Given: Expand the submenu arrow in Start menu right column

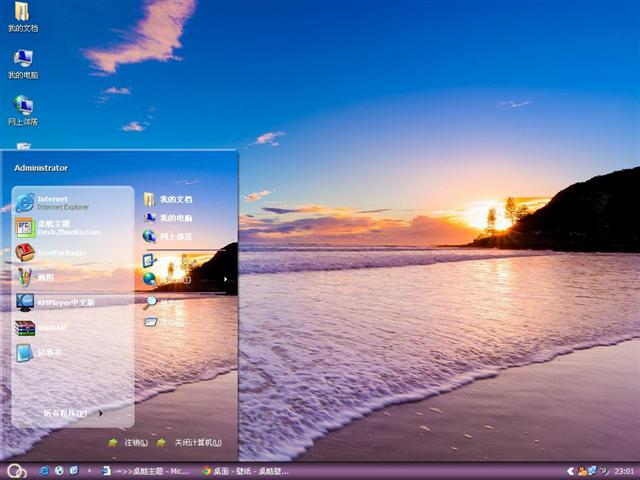Looking at the screenshot, I should click(225, 279).
